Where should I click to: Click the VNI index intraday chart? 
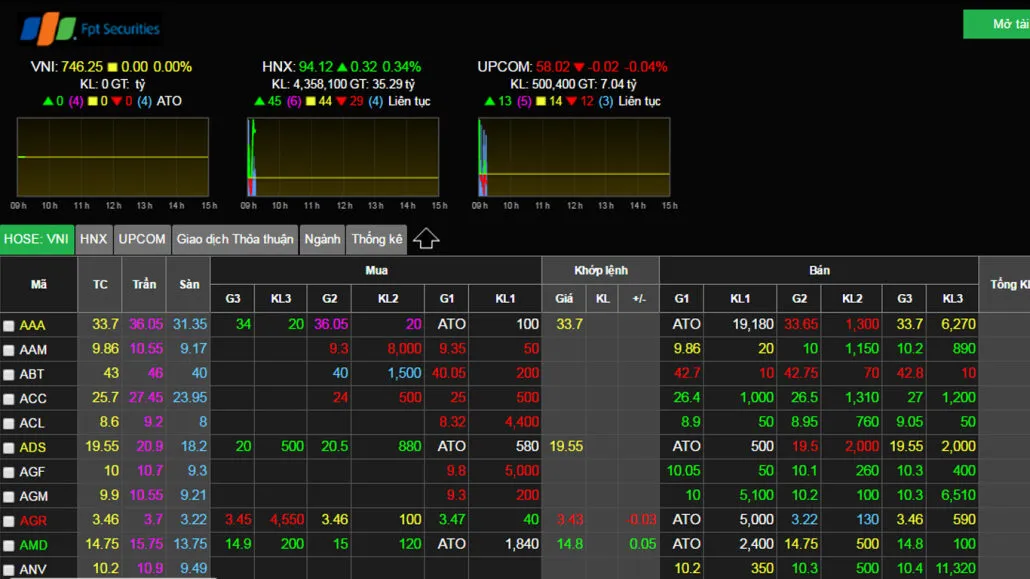click(x=113, y=157)
